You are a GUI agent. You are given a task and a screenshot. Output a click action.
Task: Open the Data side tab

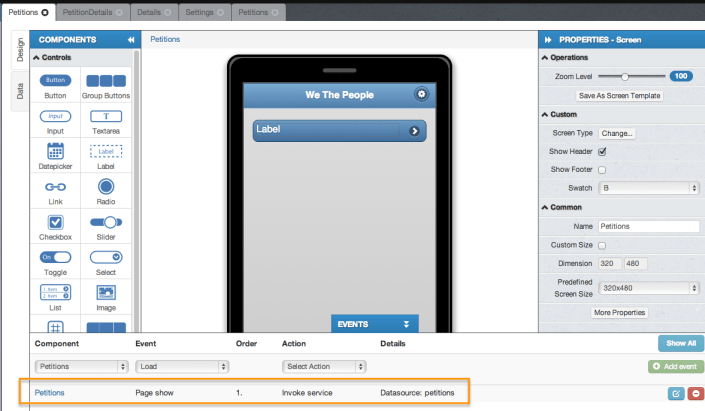tap(20, 92)
